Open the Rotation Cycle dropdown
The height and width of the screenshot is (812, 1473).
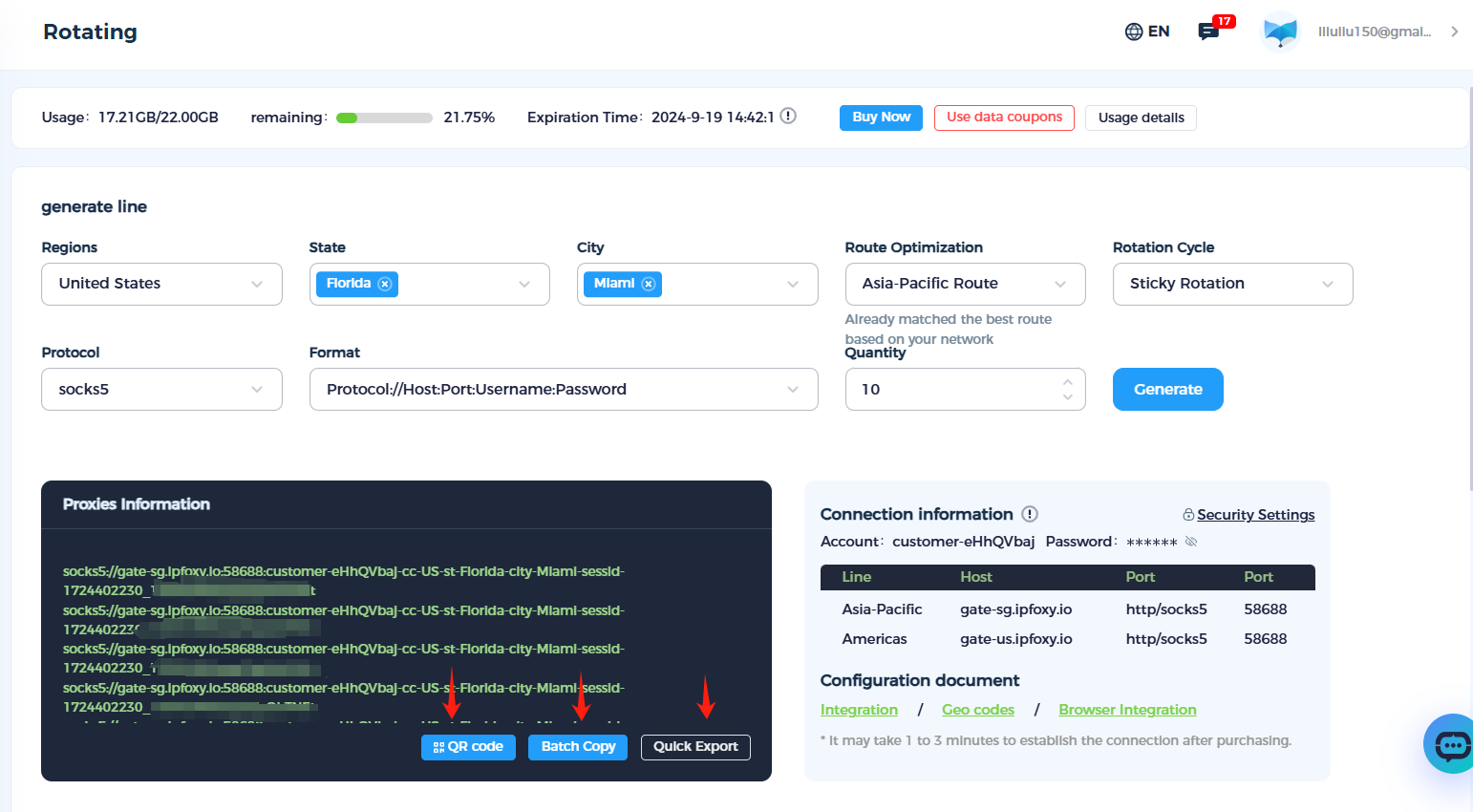(1232, 284)
